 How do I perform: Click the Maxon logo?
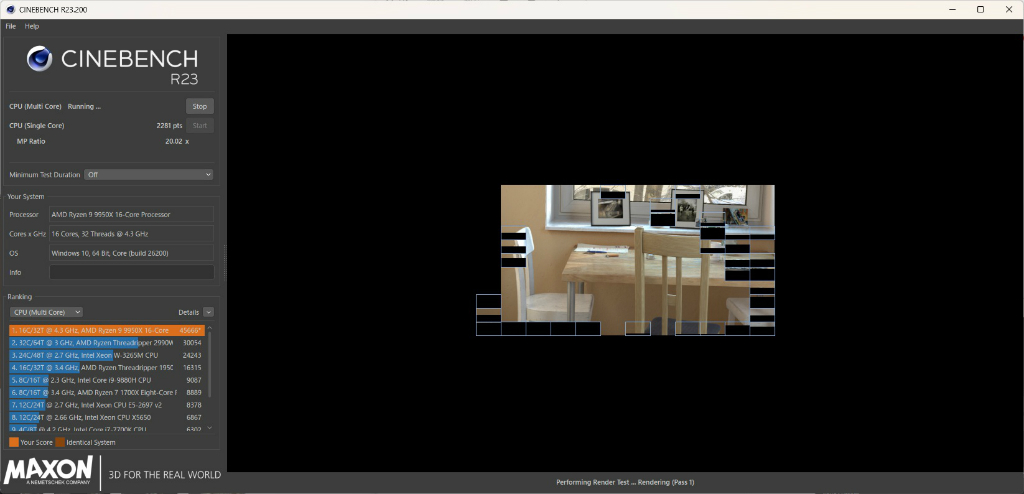pyautogui.click(x=48, y=472)
